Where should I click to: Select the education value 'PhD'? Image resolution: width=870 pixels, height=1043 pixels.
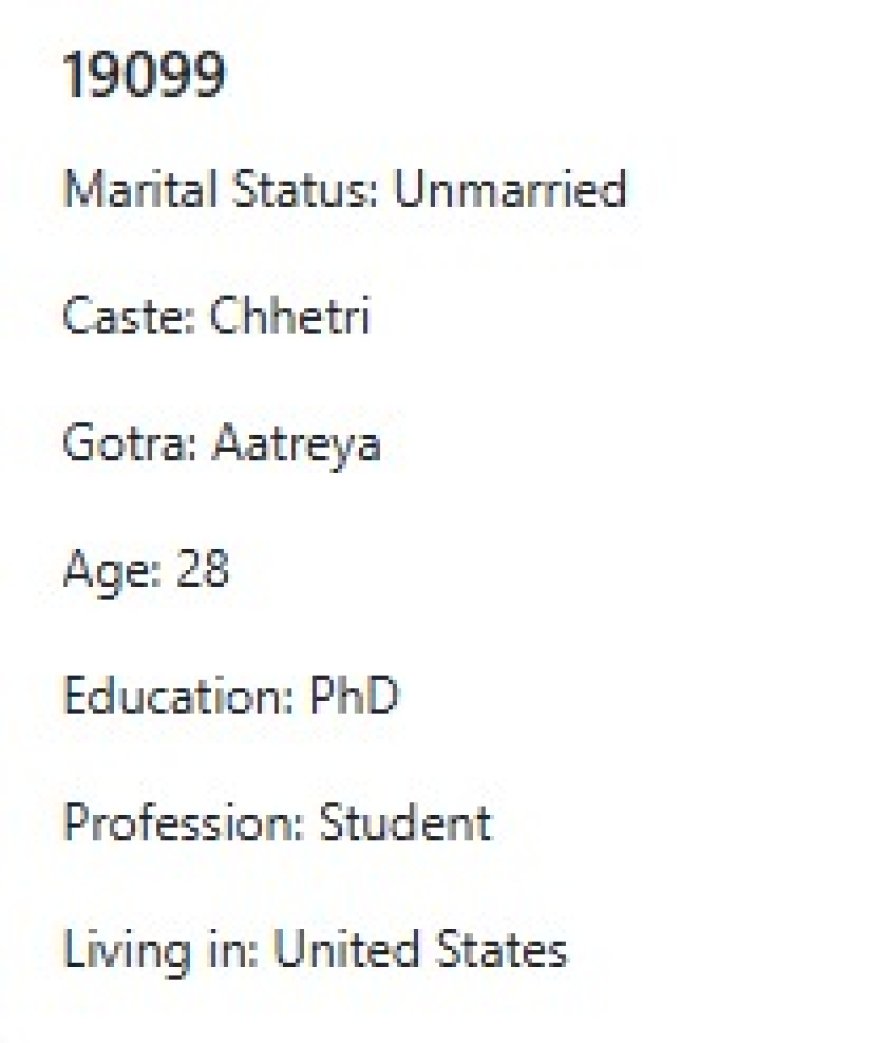point(353,696)
